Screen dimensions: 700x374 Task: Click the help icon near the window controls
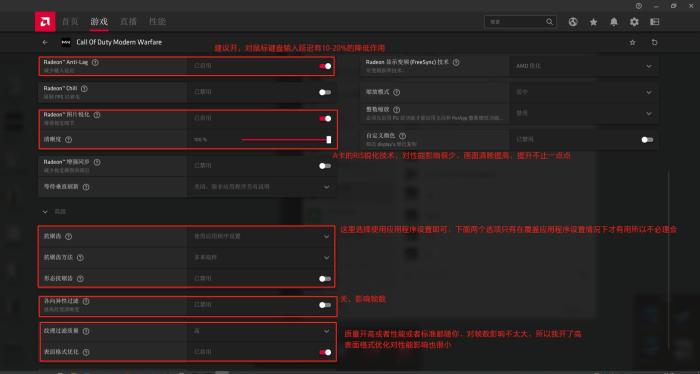click(639, 6)
